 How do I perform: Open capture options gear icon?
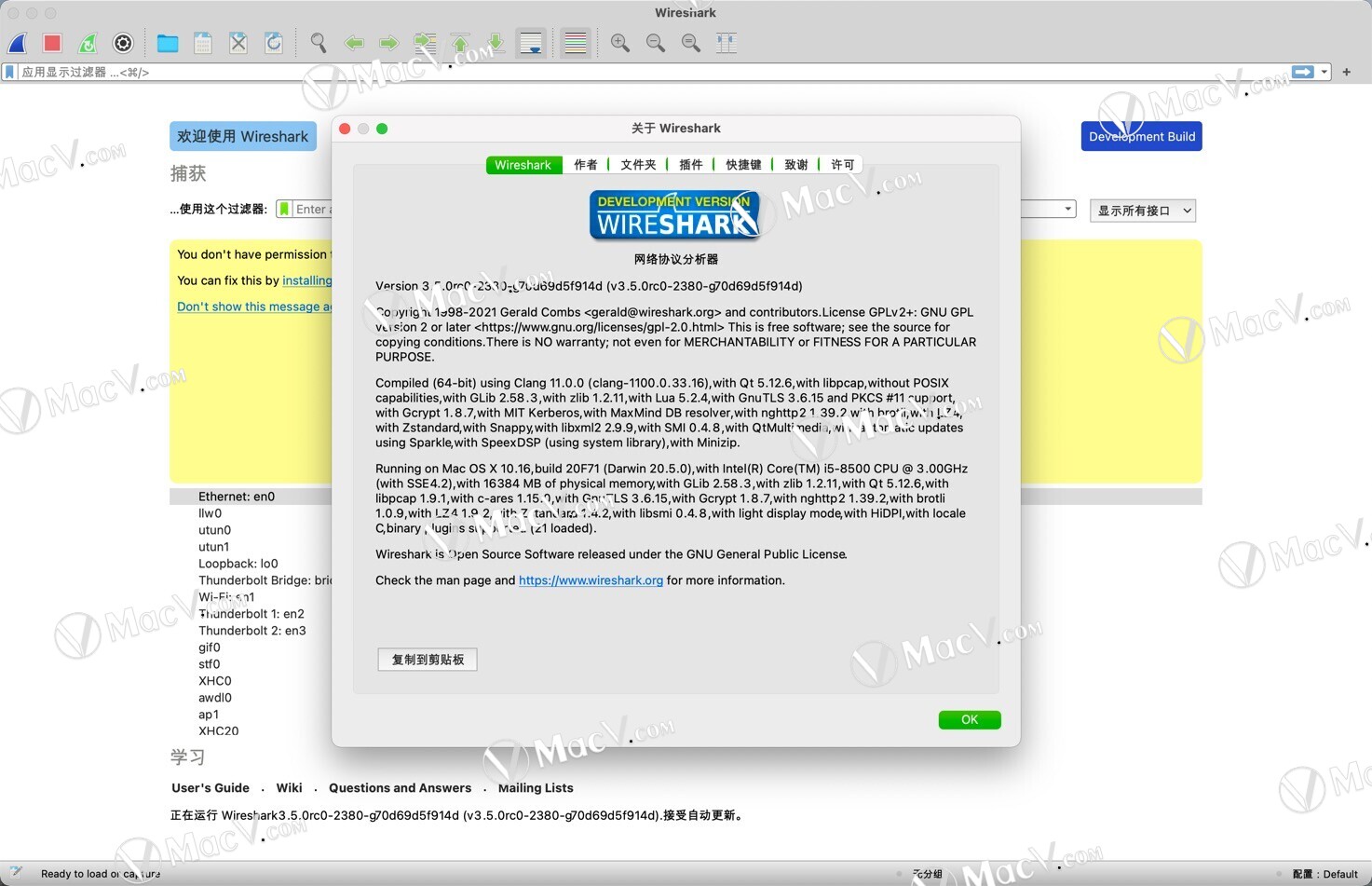tap(123, 43)
